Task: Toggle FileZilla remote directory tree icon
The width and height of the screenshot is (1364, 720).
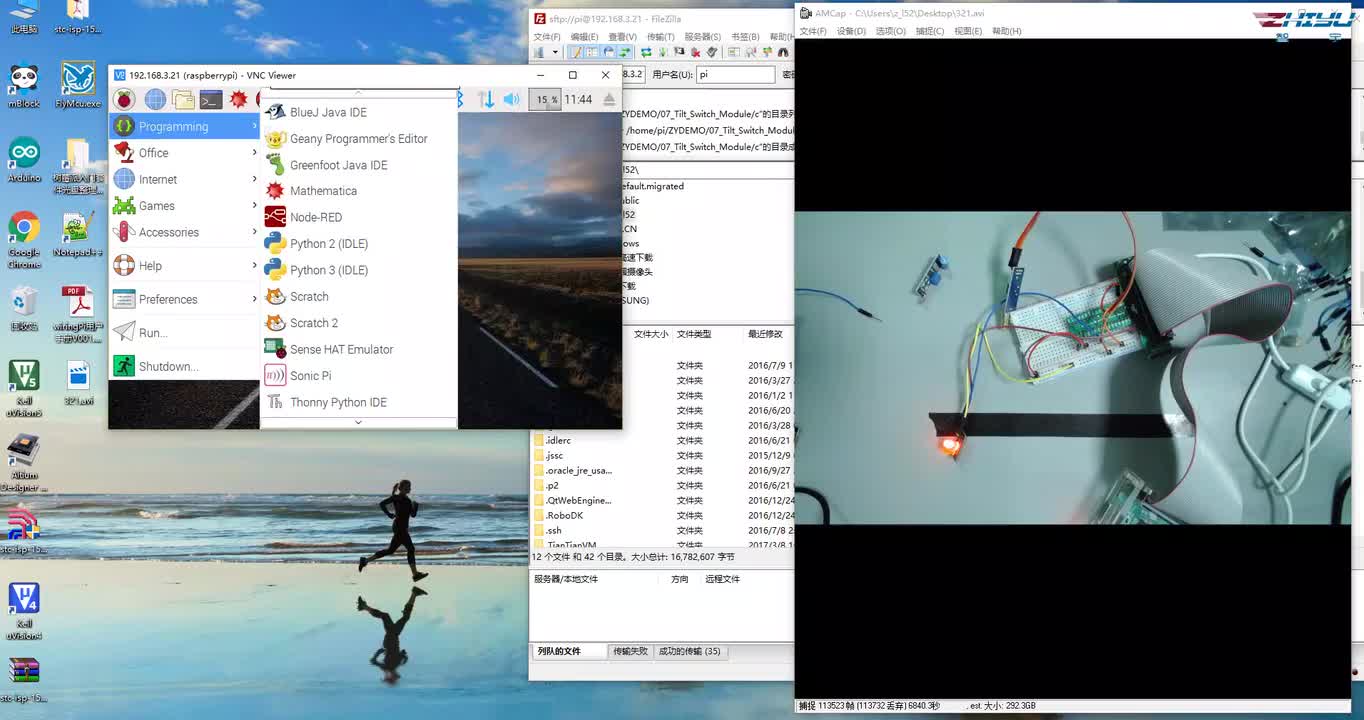Action: pyautogui.click(x=609, y=52)
